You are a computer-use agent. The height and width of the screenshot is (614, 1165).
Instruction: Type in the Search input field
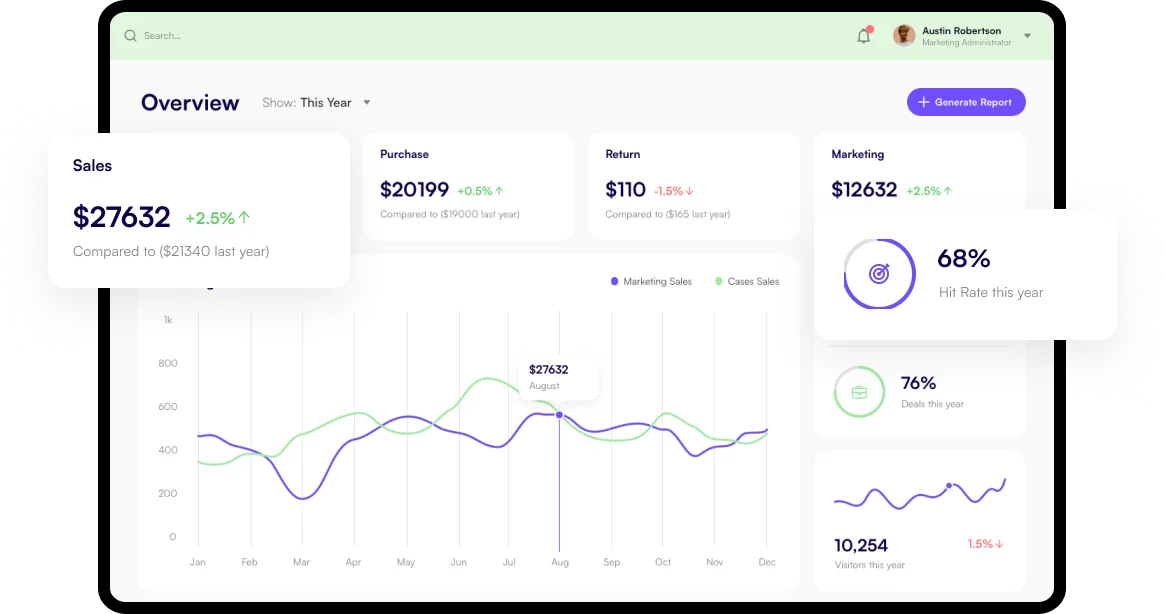click(300, 36)
